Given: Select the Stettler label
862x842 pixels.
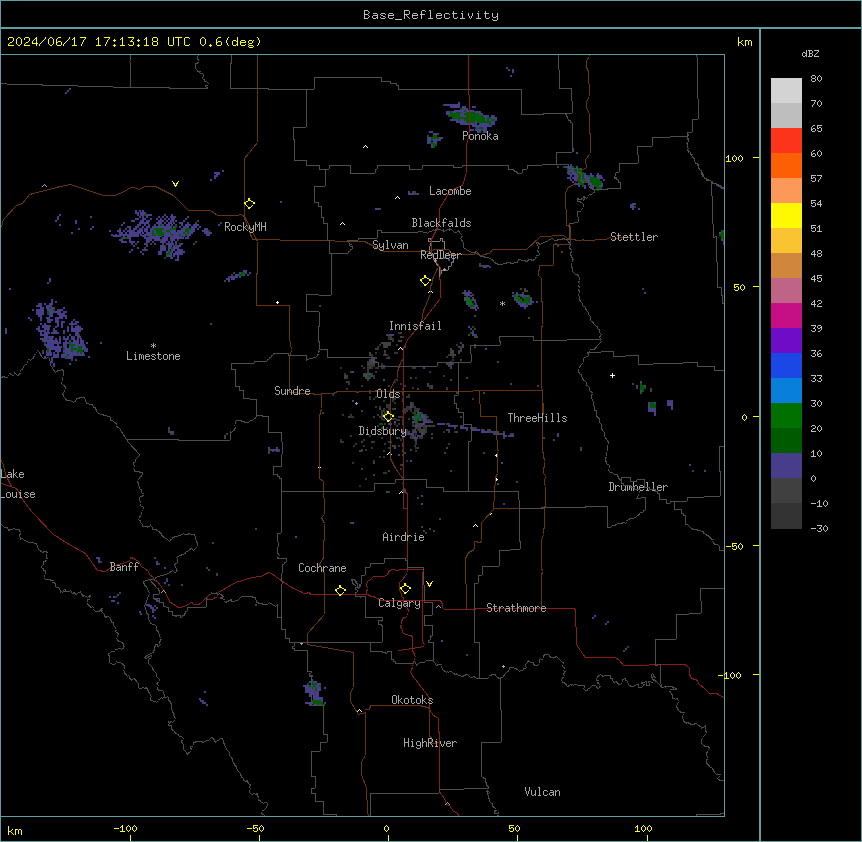Looking at the screenshot, I should click(634, 237).
